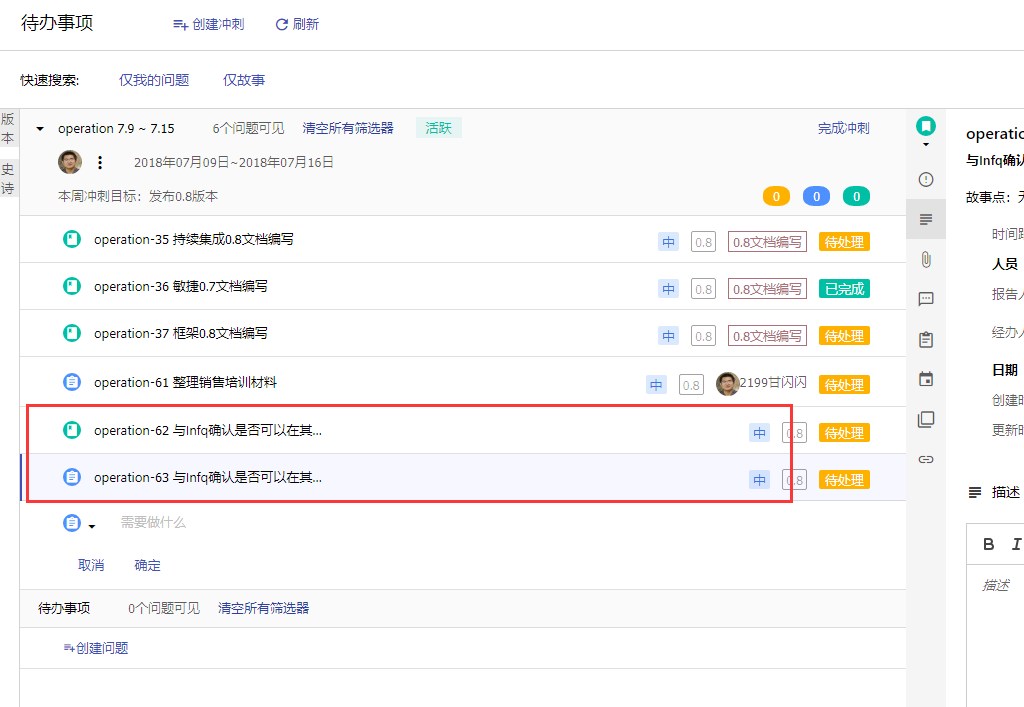1024x707 pixels.
Task: Collapse the operation 7.9 ~ 7.15 sprint
Action: coord(40,129)
